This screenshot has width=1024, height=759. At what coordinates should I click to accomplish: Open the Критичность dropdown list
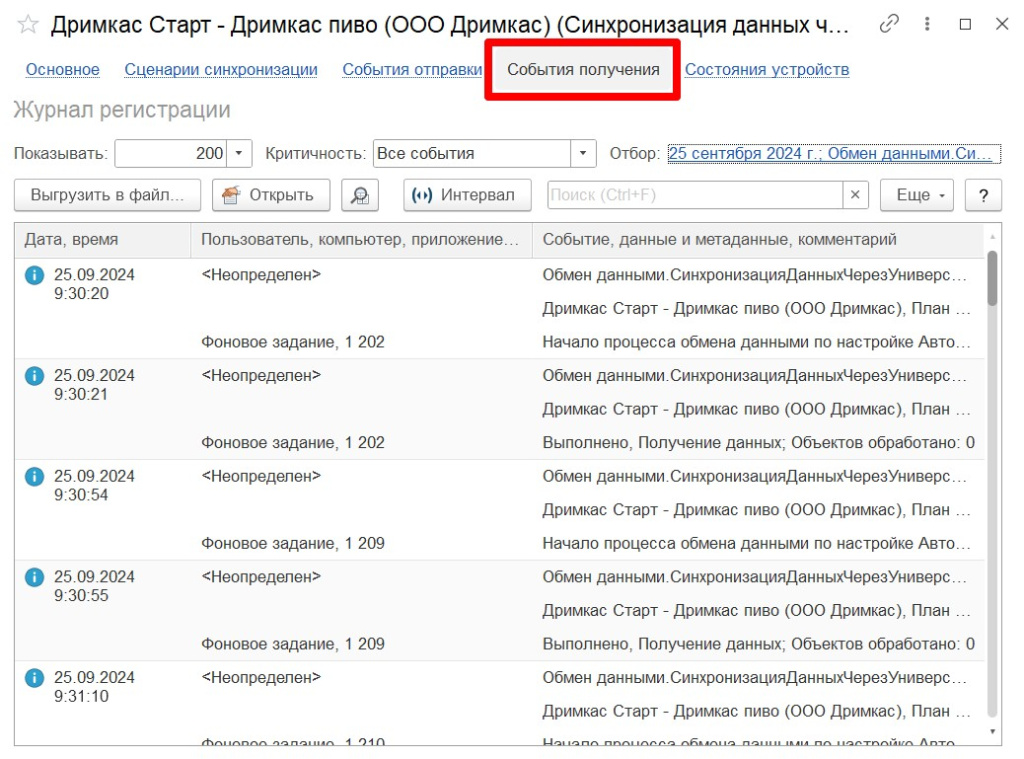(x=583, y=154)
